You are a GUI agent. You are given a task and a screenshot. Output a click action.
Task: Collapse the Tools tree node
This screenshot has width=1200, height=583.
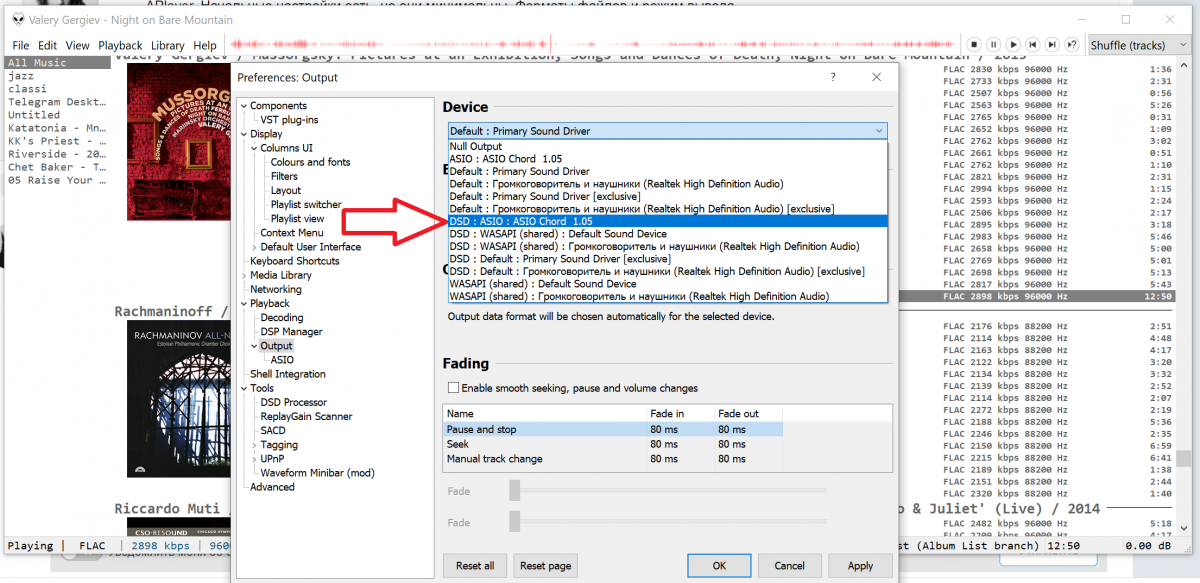(x=244, y=388)
